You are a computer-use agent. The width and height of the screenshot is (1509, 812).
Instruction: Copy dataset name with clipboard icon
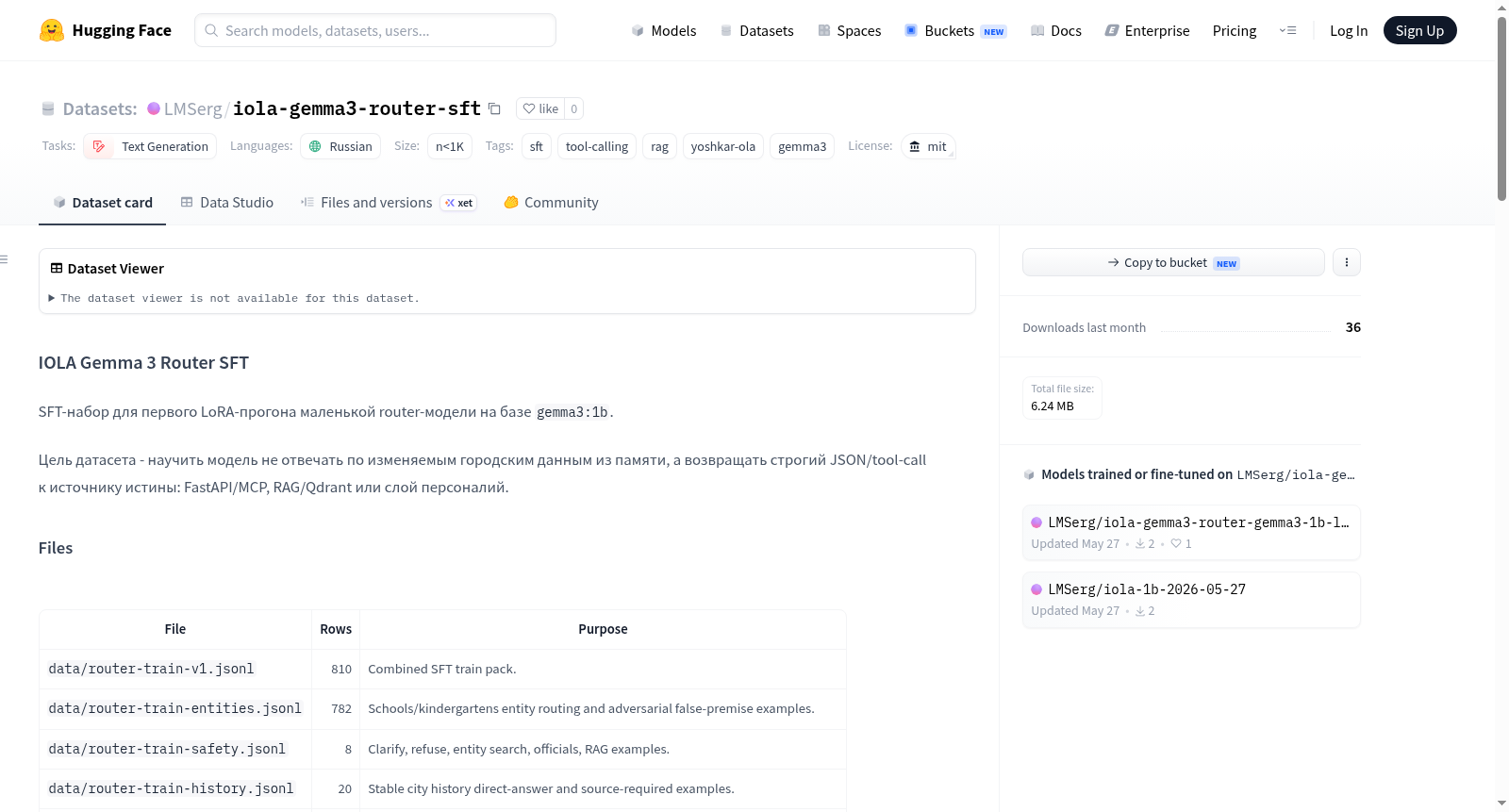[494, 108]
